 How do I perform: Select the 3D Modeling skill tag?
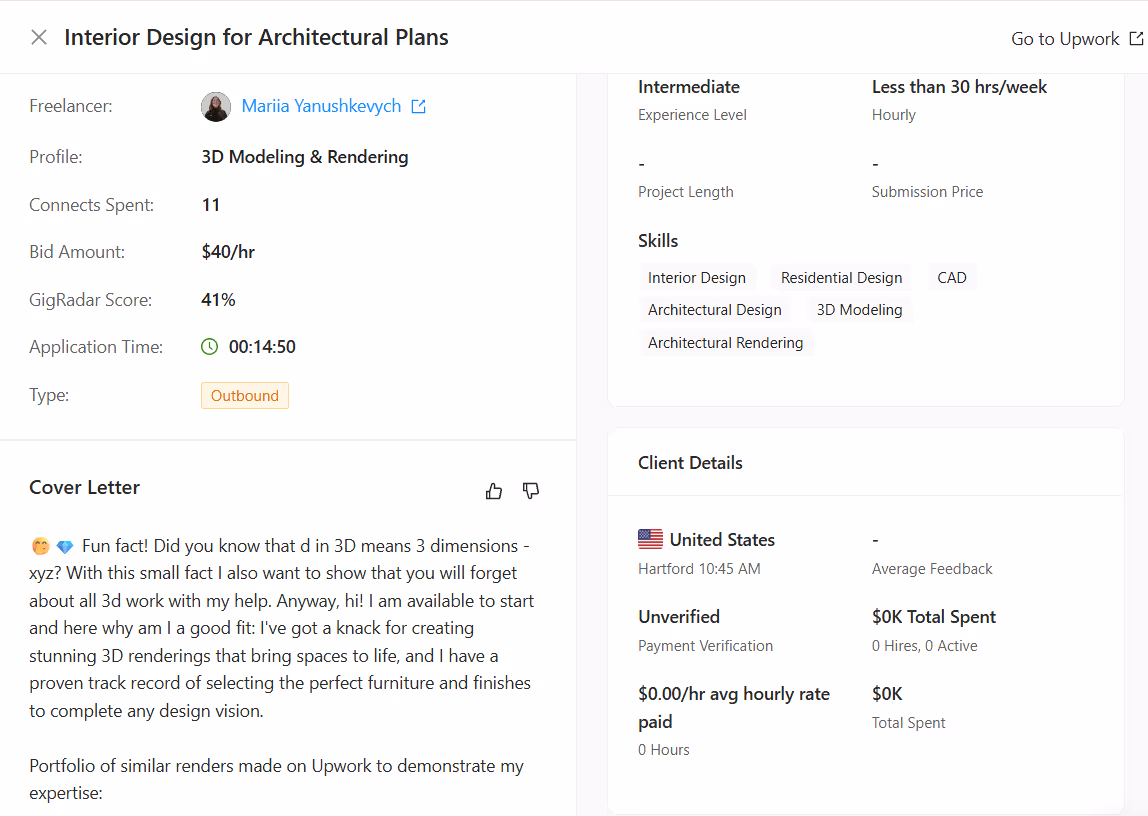(x=860, y=310)
